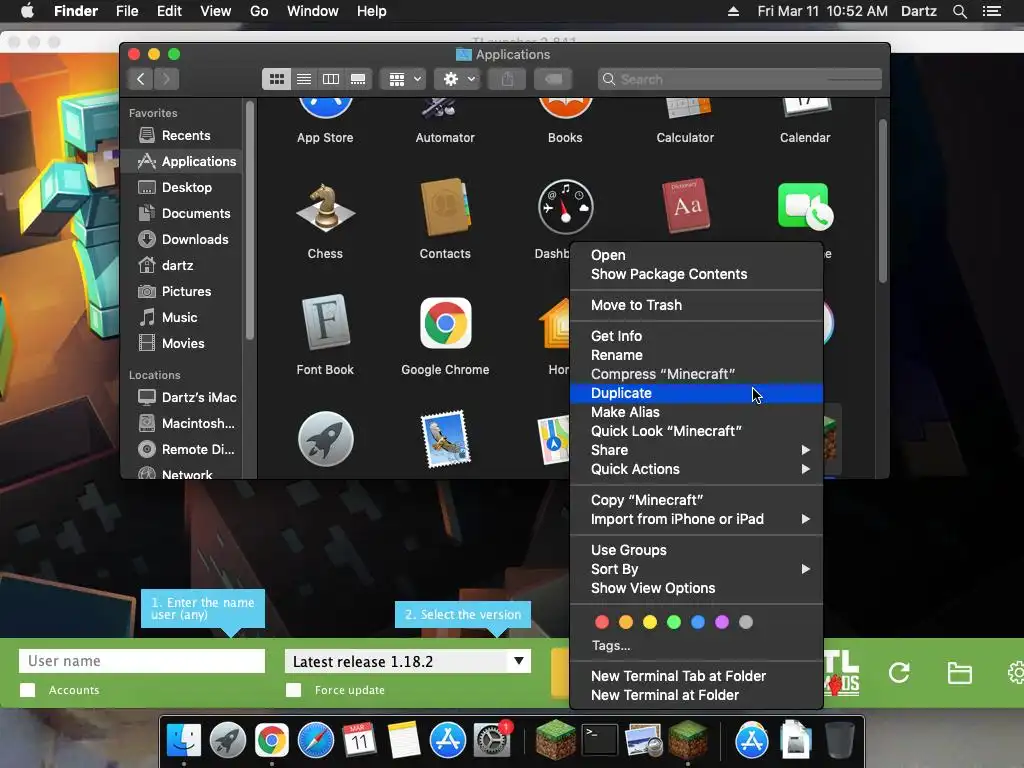This screenshot has height=768, width=1024.
Task: Open the Contacts app icon
Action: (445, 207)
